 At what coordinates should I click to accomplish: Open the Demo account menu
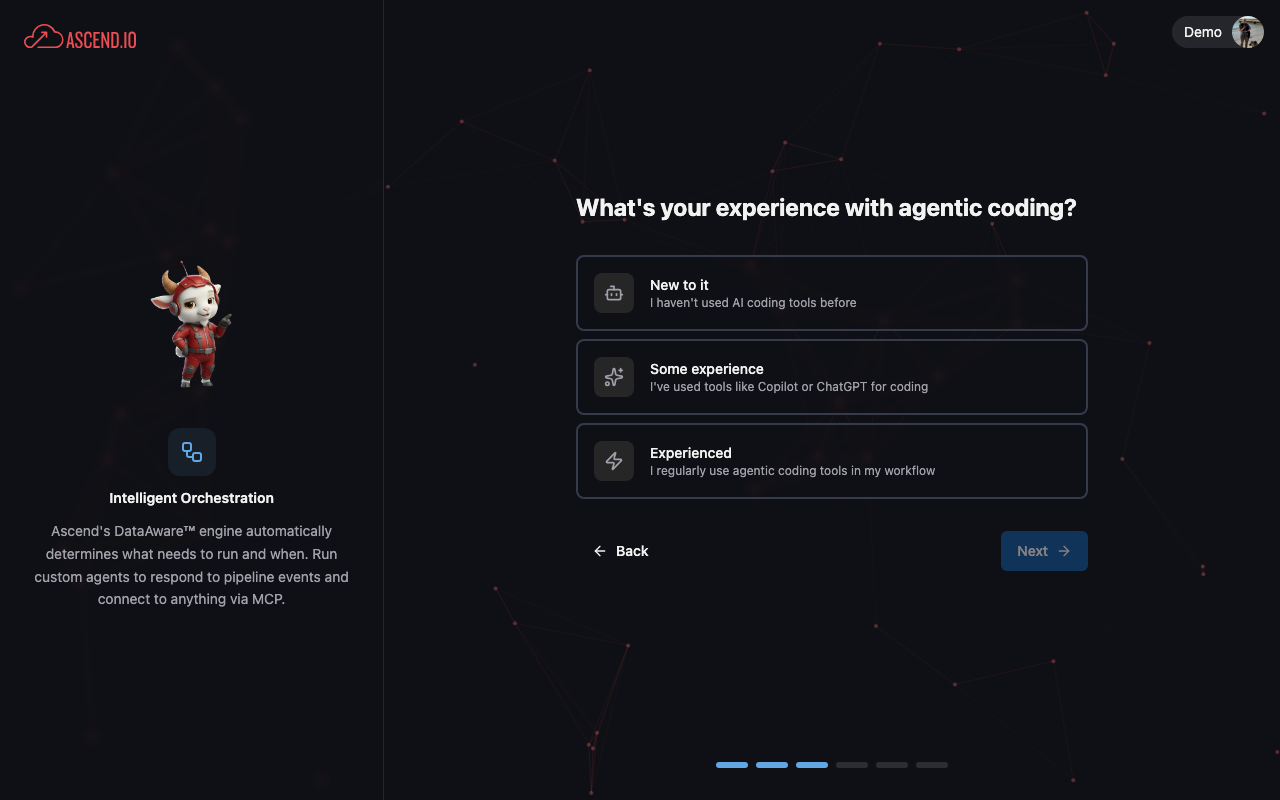1217,31
